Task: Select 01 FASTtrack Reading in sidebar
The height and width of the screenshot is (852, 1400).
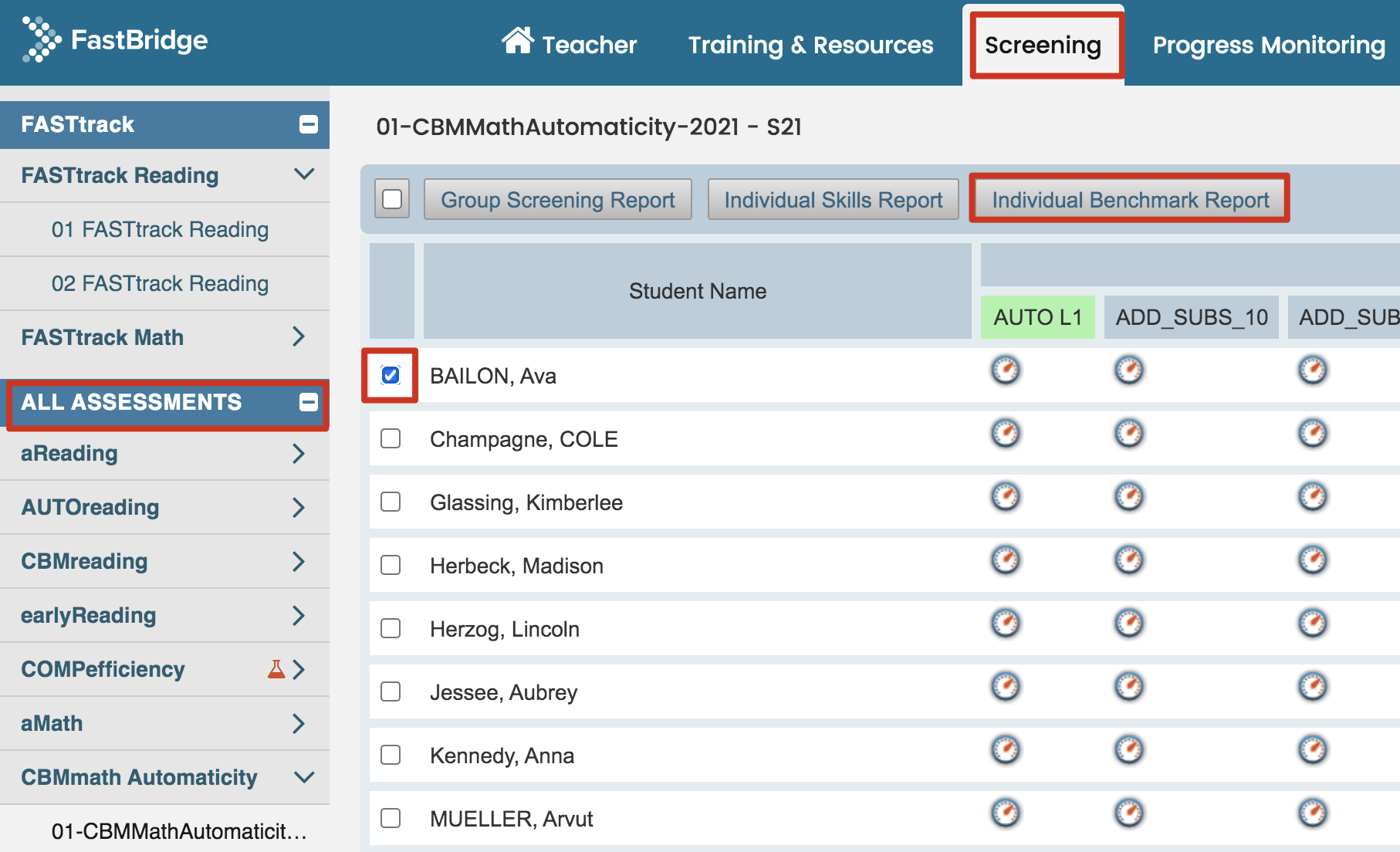Action: pos(160,230)
